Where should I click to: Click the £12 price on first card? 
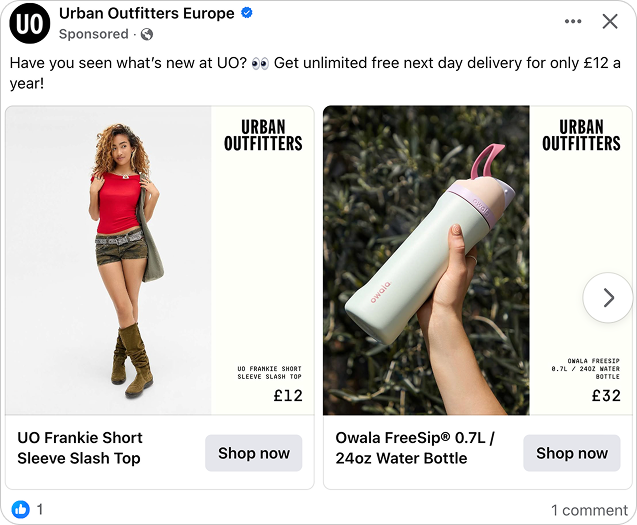click(288, 396)
